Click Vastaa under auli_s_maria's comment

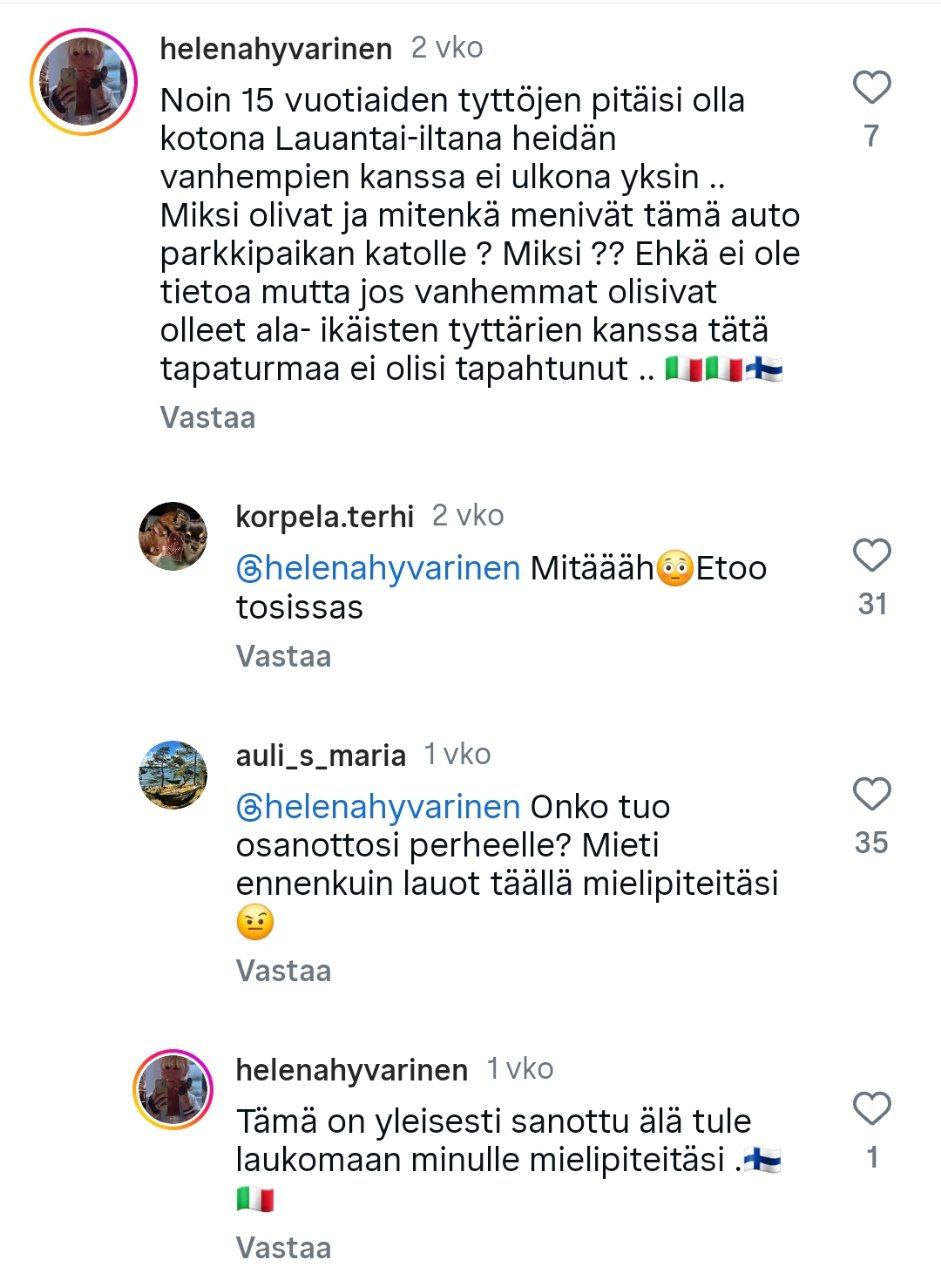(283, 970)
